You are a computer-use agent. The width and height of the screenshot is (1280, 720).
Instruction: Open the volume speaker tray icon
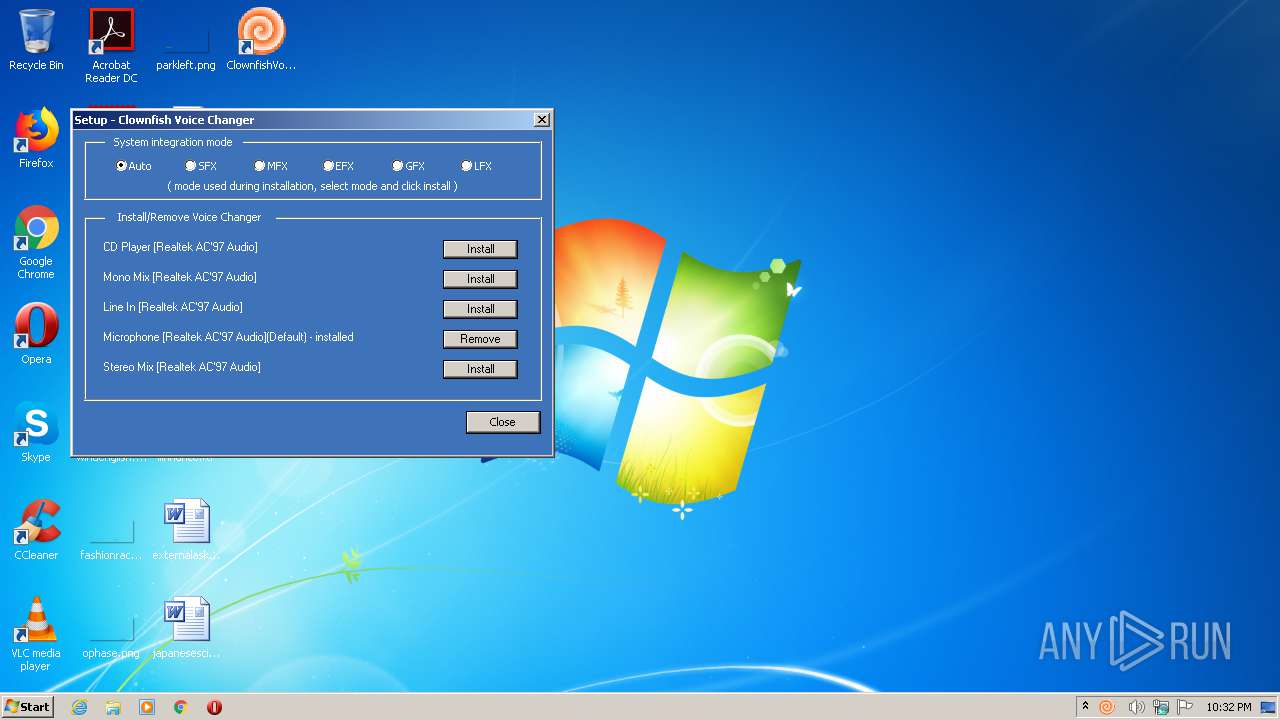(1136, 707)
